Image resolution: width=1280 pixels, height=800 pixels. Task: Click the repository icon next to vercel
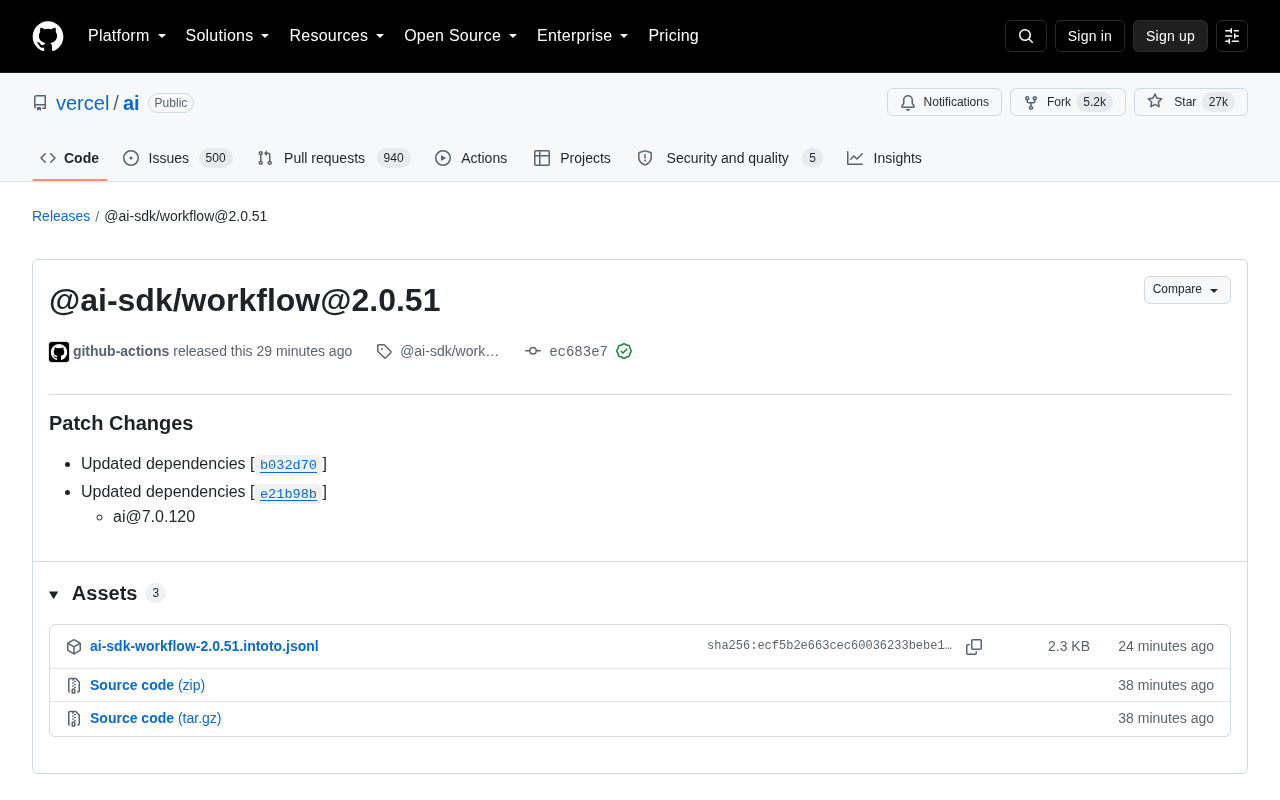pos(40,103)
